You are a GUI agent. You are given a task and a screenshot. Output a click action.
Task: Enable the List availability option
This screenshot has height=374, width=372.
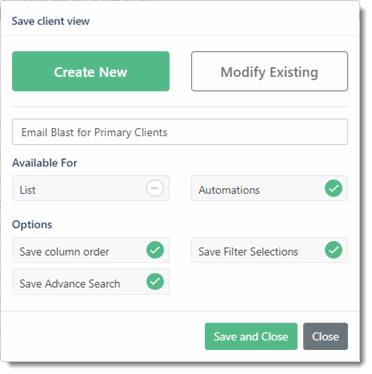click(x=91, y=189)
